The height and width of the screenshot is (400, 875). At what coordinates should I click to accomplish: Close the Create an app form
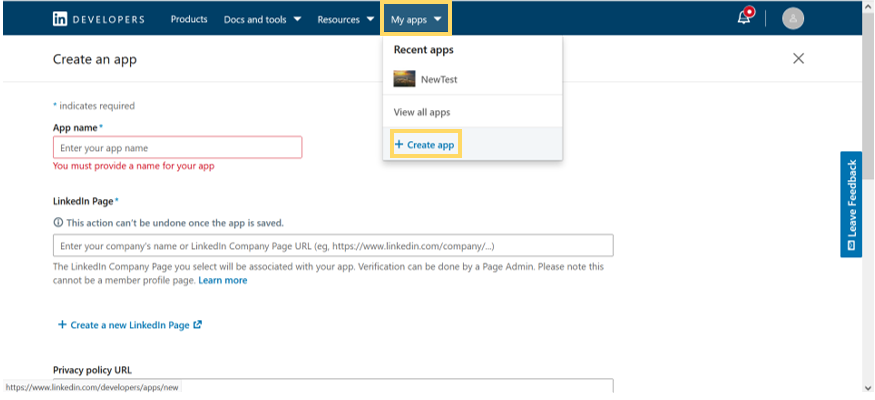799,59
